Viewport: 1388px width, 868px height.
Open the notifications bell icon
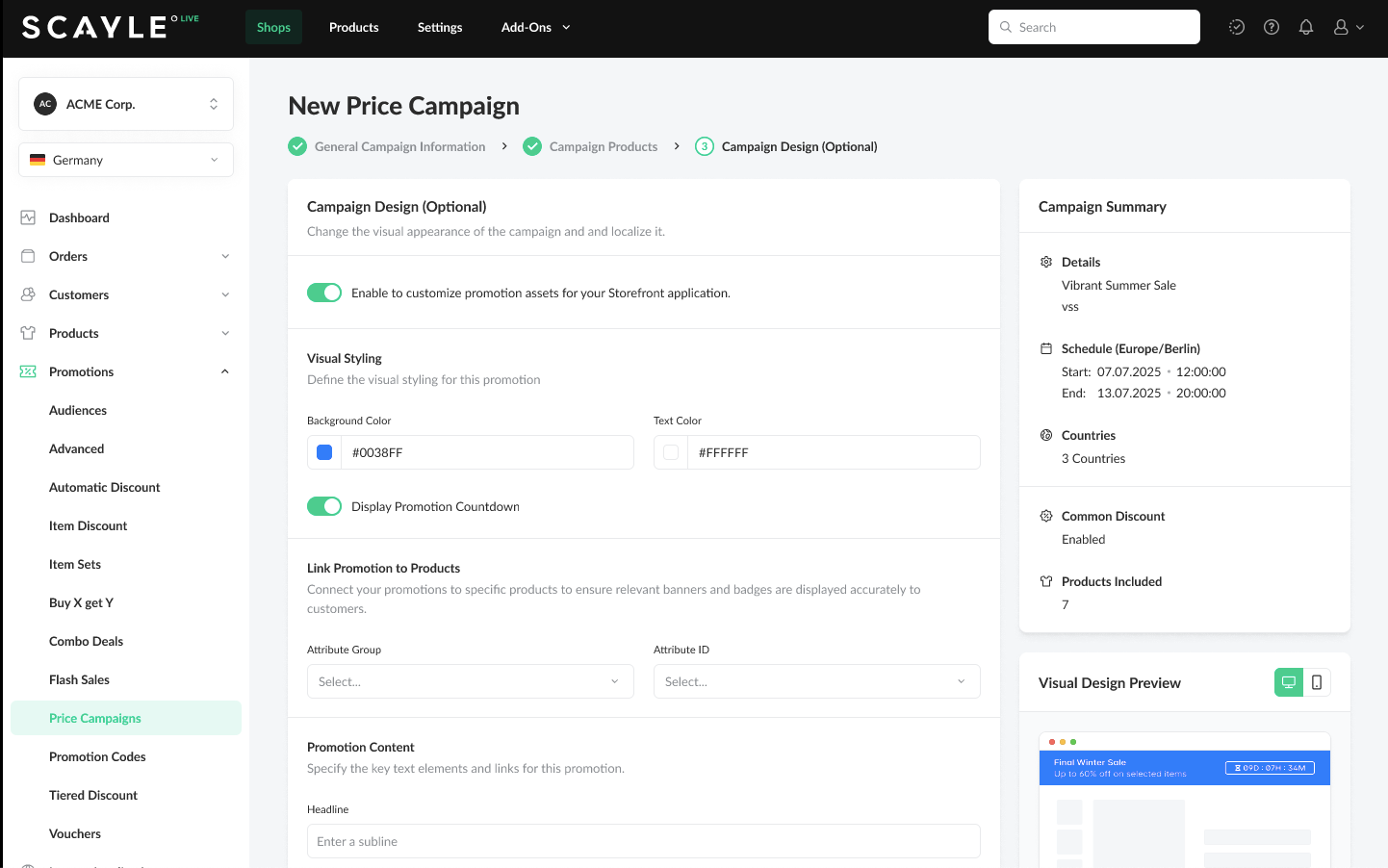click(1305, 27)
